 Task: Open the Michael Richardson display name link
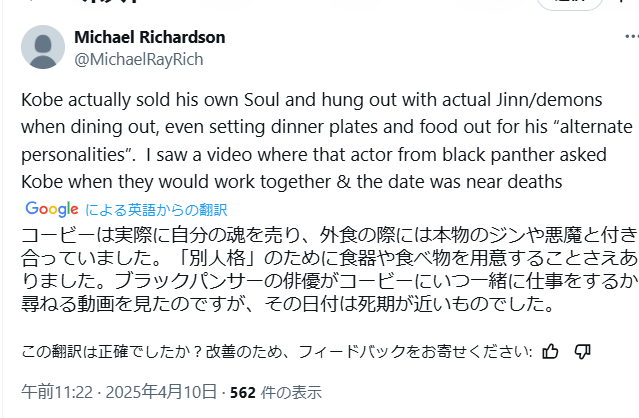coord(150,37)
